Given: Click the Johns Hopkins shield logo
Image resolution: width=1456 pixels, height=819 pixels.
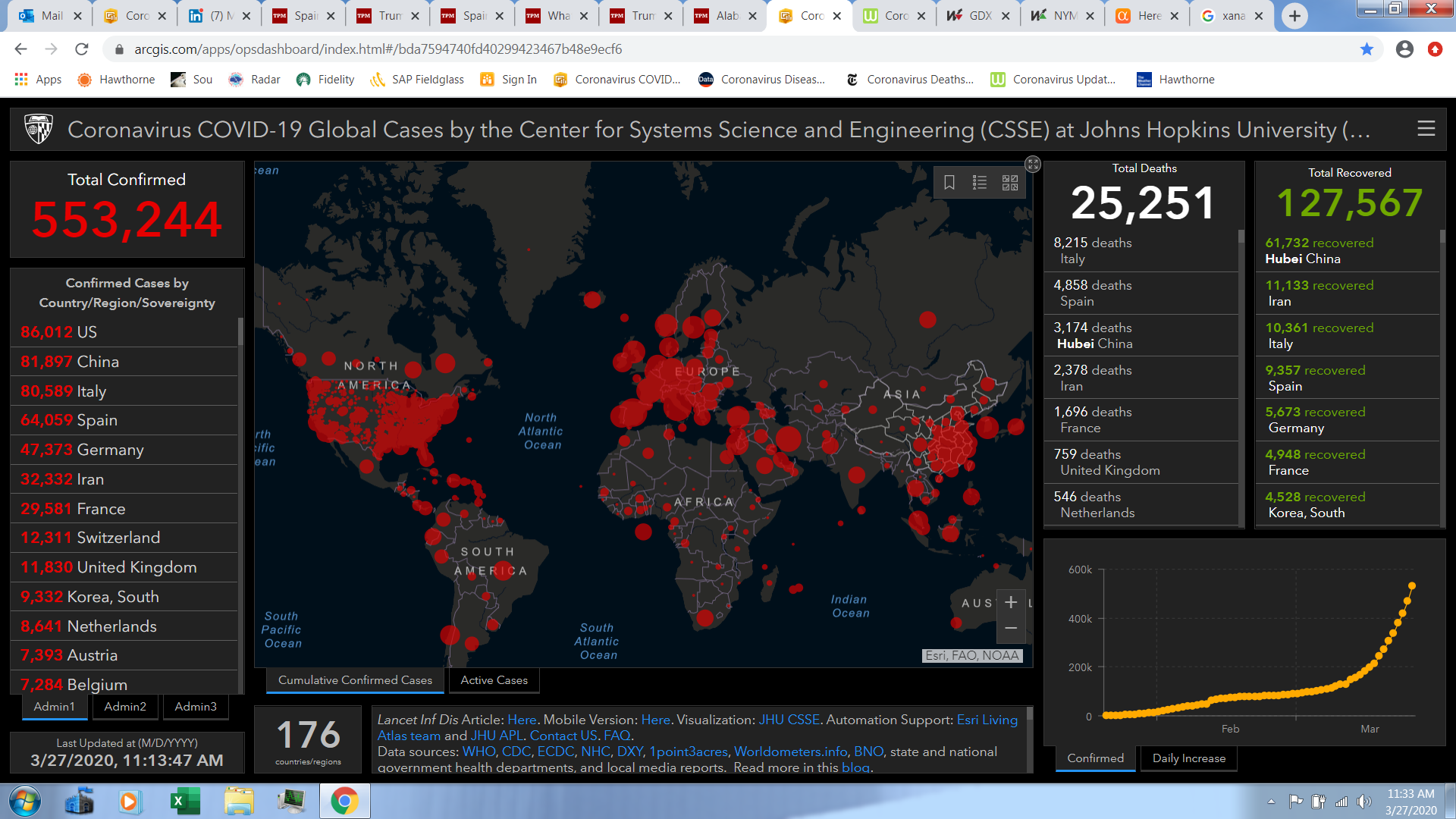Looking at the screenshot, I should coord(39,129).
